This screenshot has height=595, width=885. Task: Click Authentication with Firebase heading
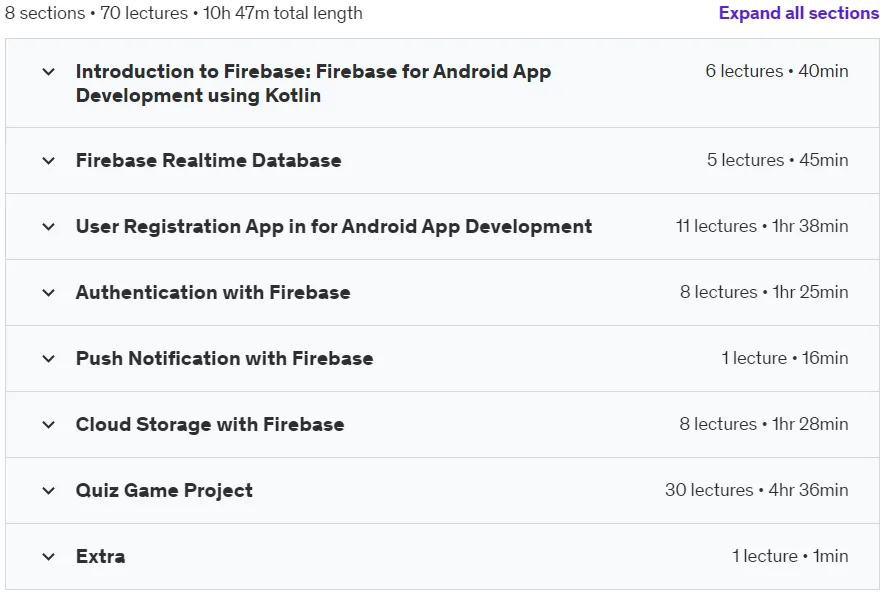213,292
